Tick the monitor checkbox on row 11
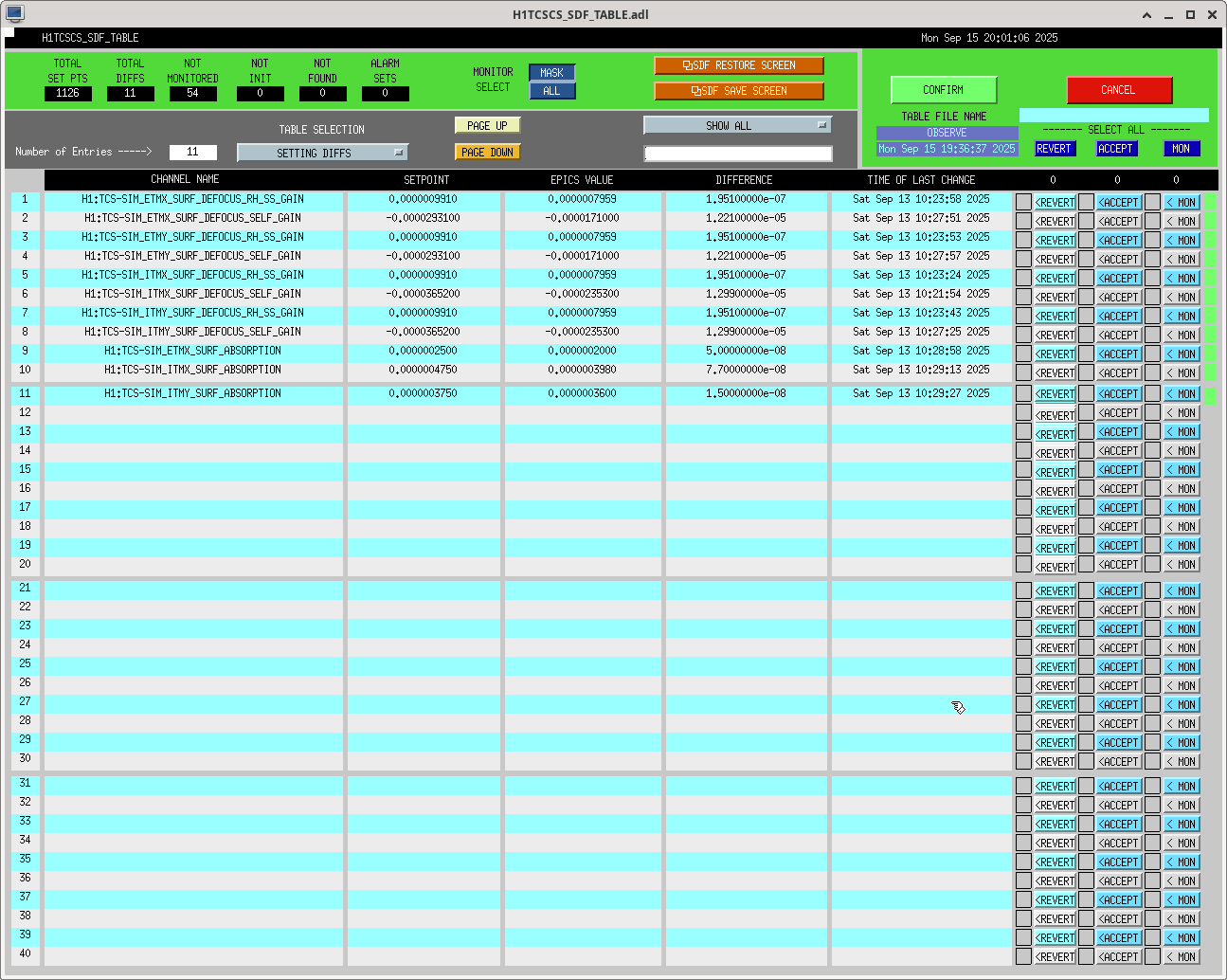The image size is (1227, 980). pos(1152,393)
